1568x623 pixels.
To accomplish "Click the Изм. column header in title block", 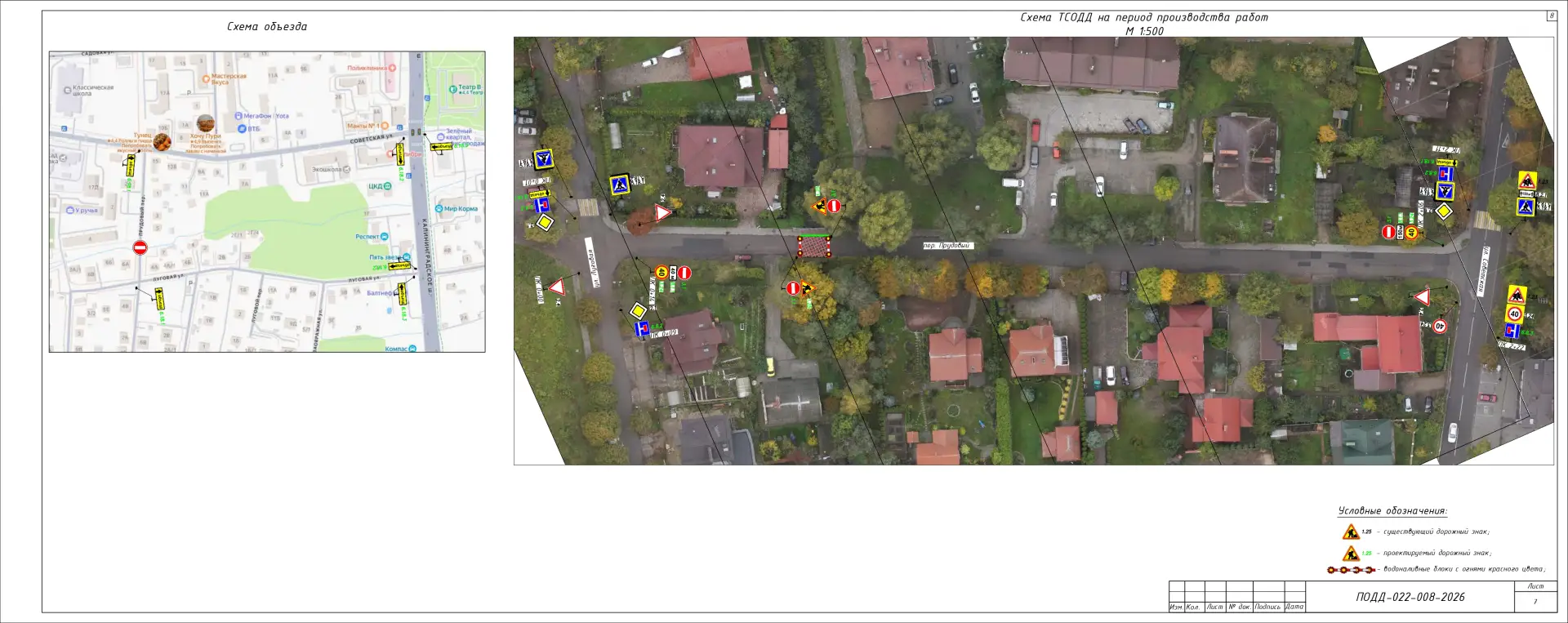I will (x=1176, y=607).
